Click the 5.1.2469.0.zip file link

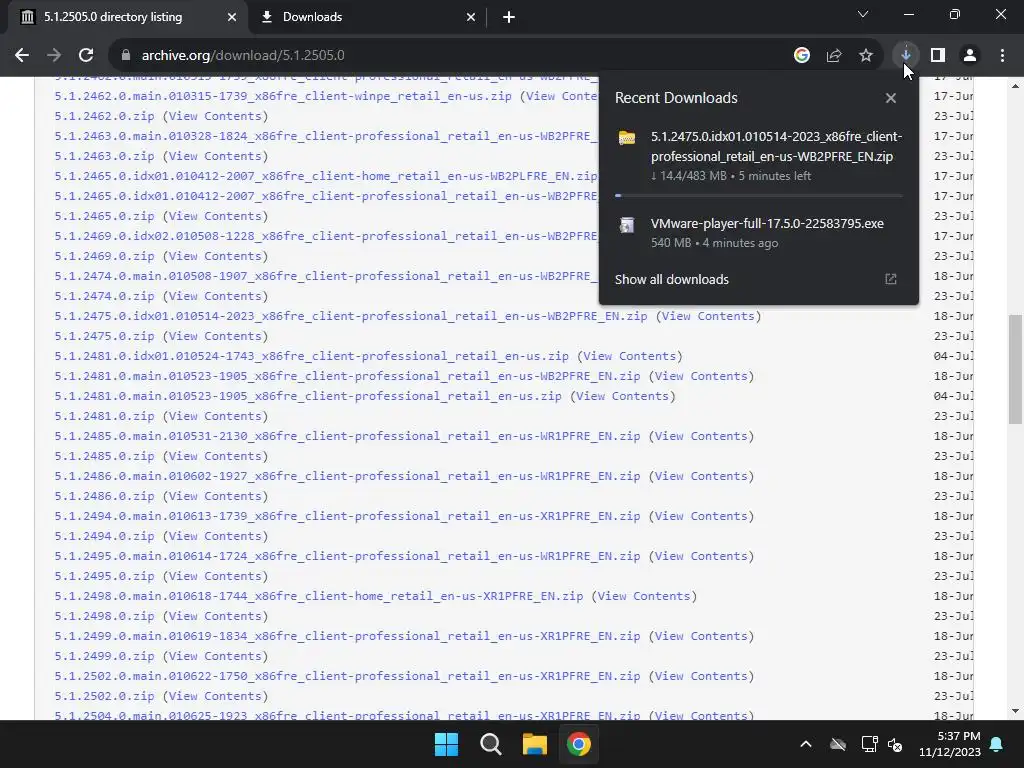104,256
